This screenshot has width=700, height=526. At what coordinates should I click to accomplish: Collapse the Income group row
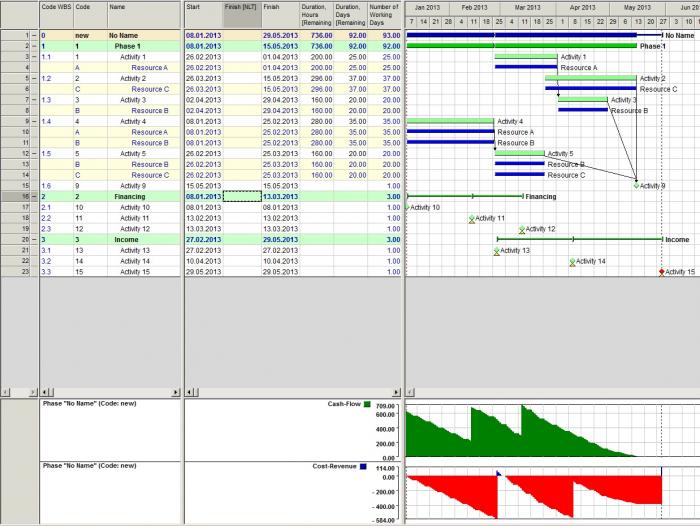(34, 239)
